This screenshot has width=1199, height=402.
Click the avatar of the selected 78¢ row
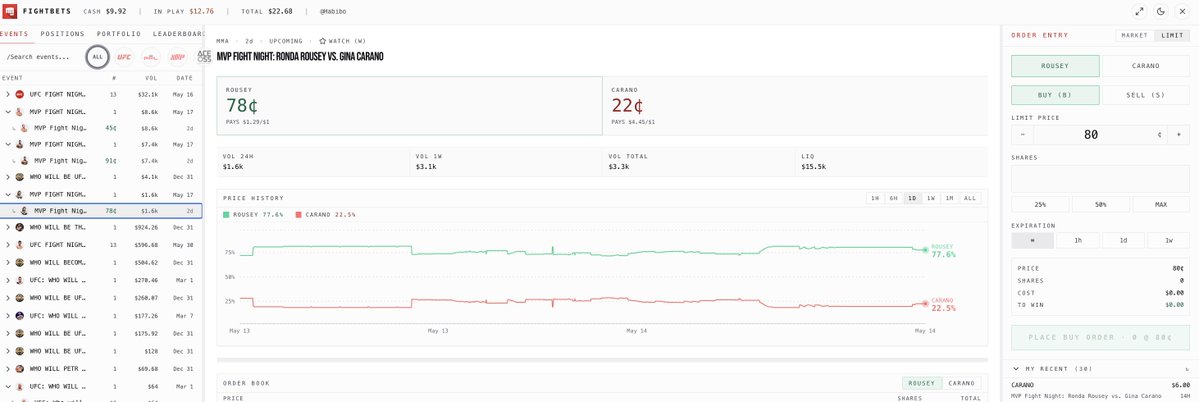coord(24,211)
